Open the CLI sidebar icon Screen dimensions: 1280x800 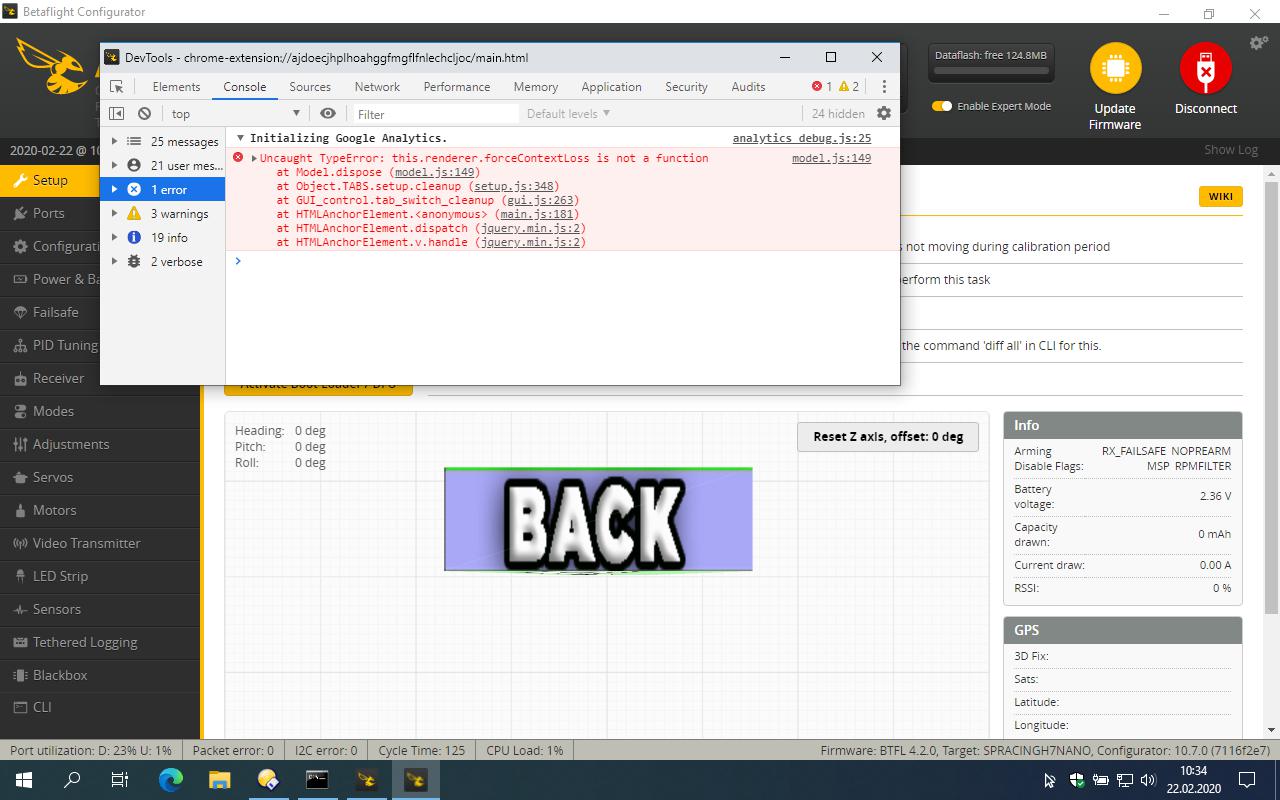click(x=20, y=707)
